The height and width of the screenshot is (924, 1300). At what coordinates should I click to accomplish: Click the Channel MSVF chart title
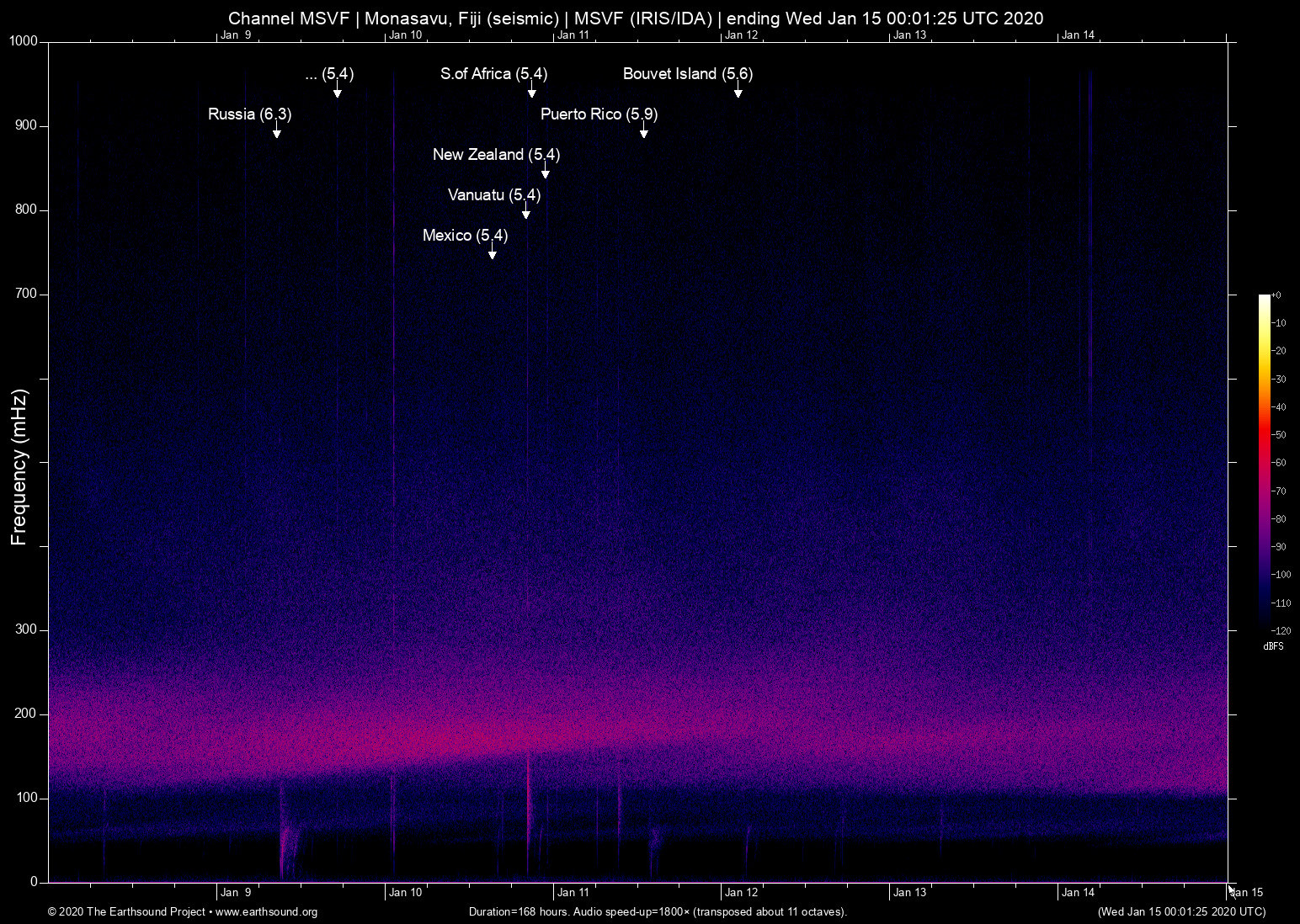[636, 19]
